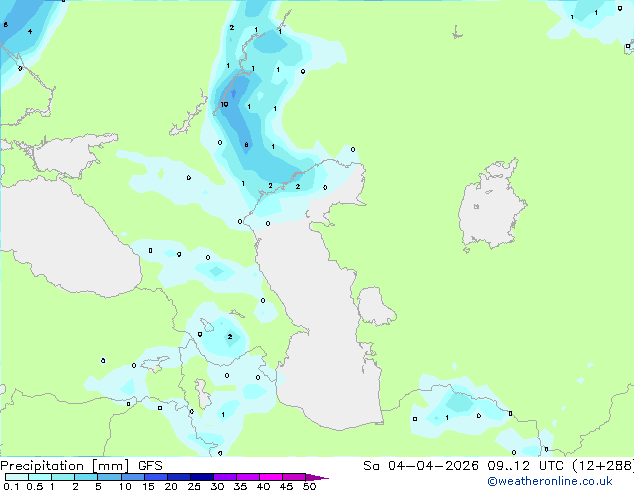Click the 'Sa 04-04-2026' date text
This screenshot has height=490, width=634.
click(421, 466)
